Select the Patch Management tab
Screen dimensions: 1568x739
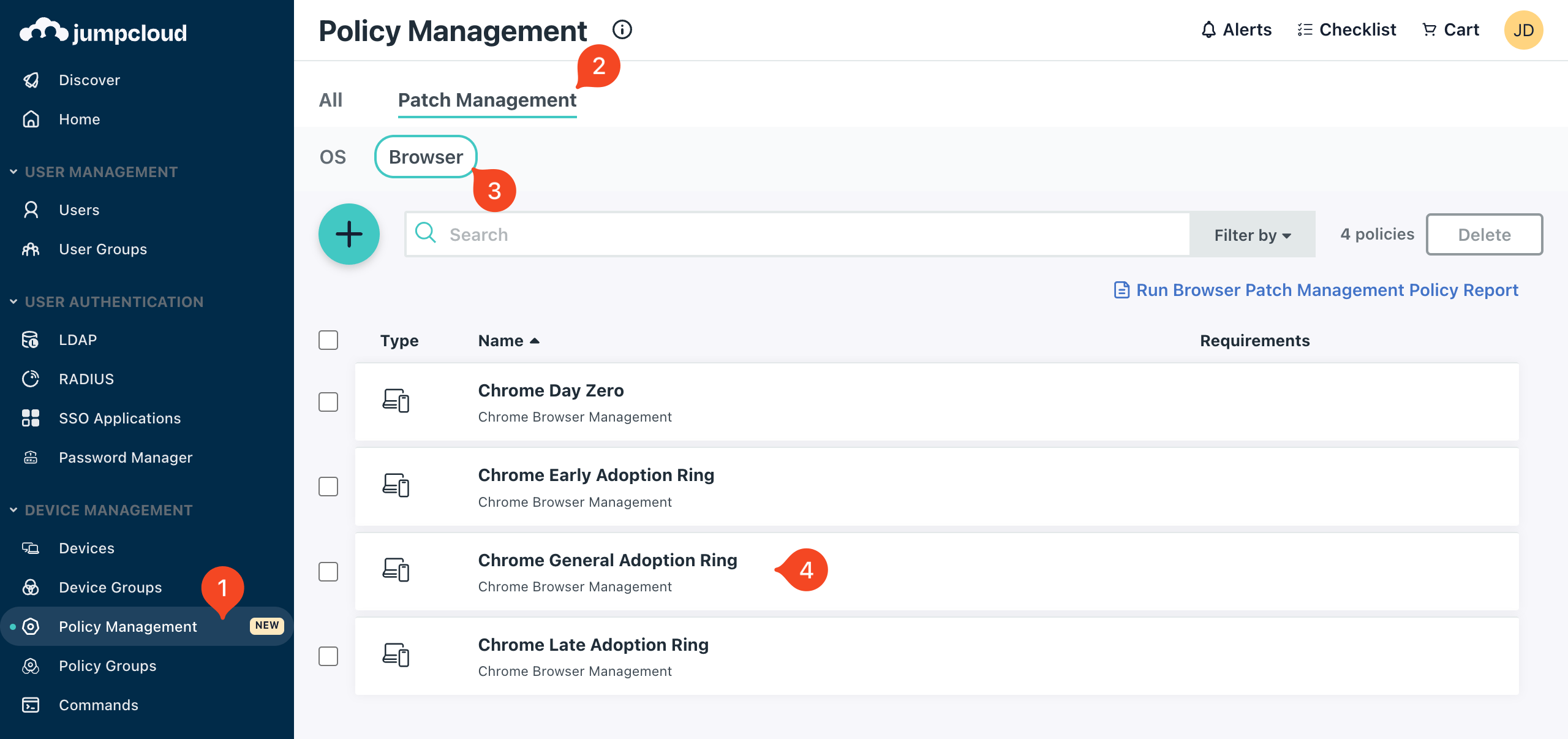coord(488,100)
